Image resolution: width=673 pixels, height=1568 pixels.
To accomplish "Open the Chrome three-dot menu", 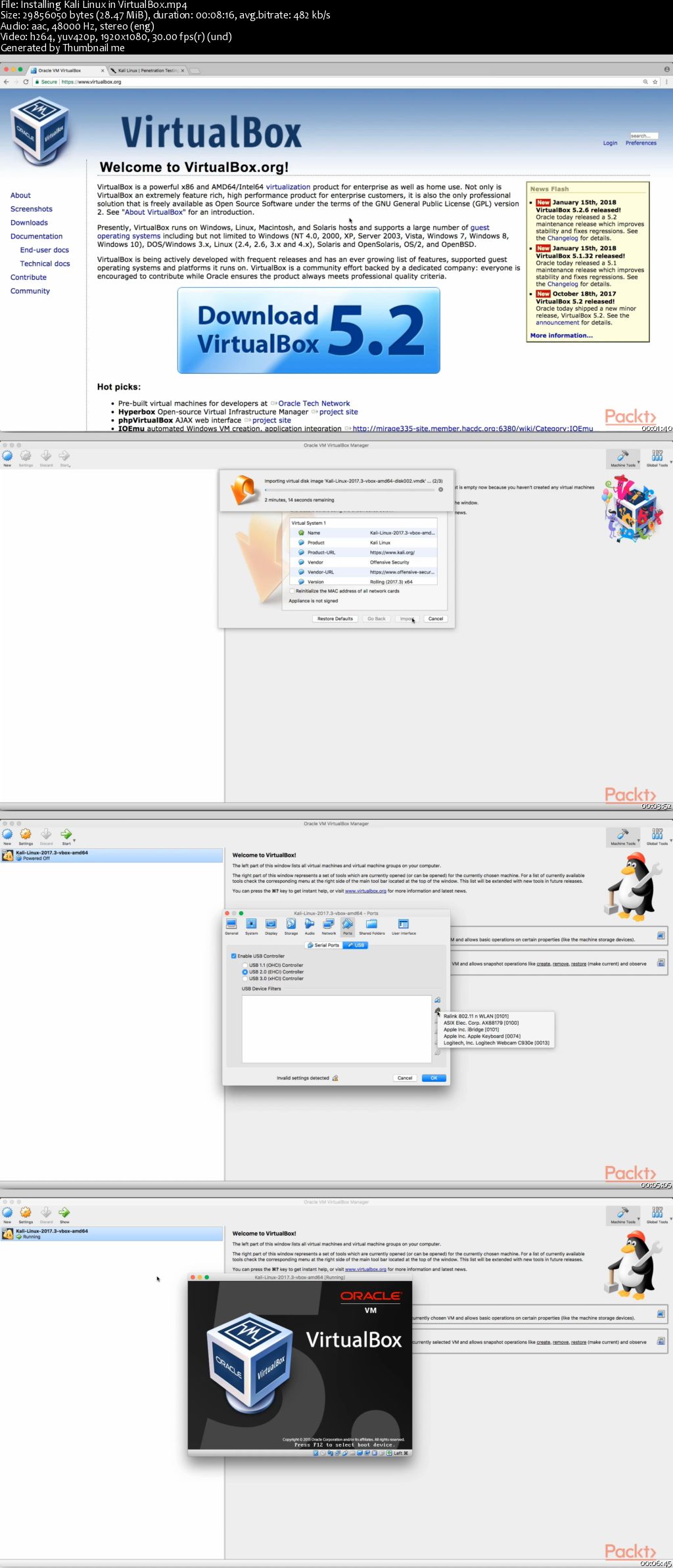I will click(666, 82).
